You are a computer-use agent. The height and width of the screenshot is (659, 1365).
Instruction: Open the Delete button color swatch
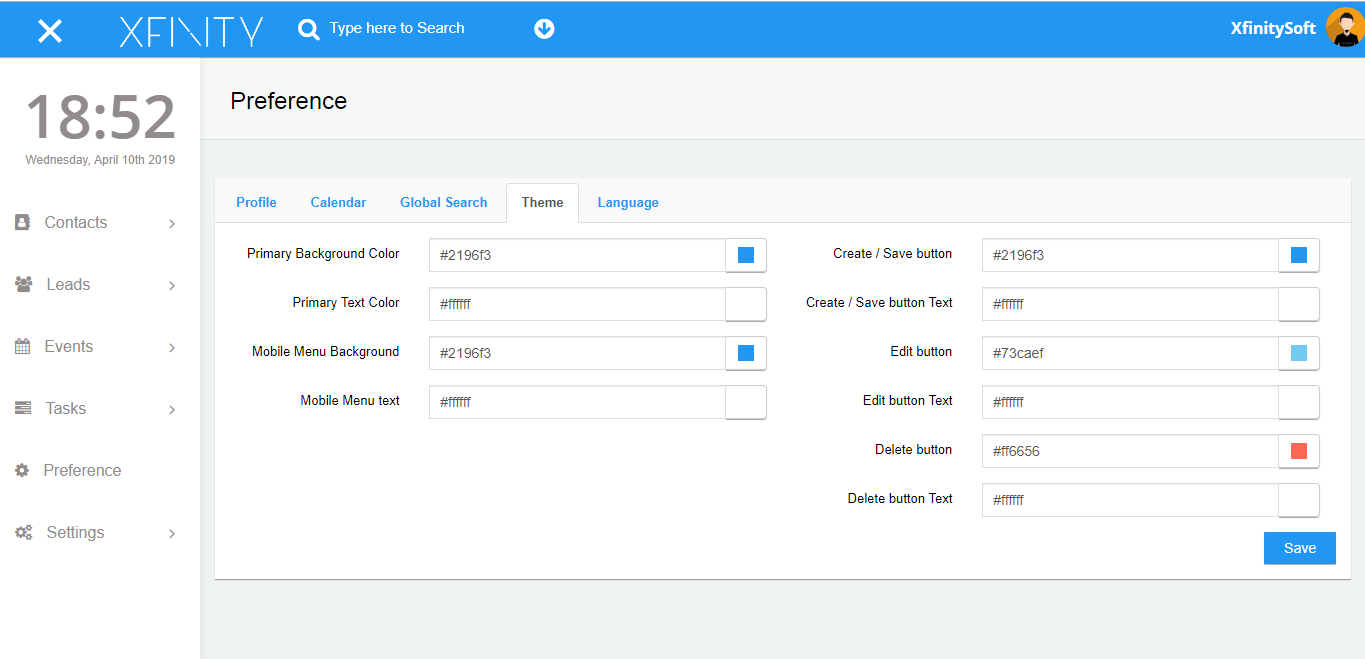click(x=1298, y=451)
